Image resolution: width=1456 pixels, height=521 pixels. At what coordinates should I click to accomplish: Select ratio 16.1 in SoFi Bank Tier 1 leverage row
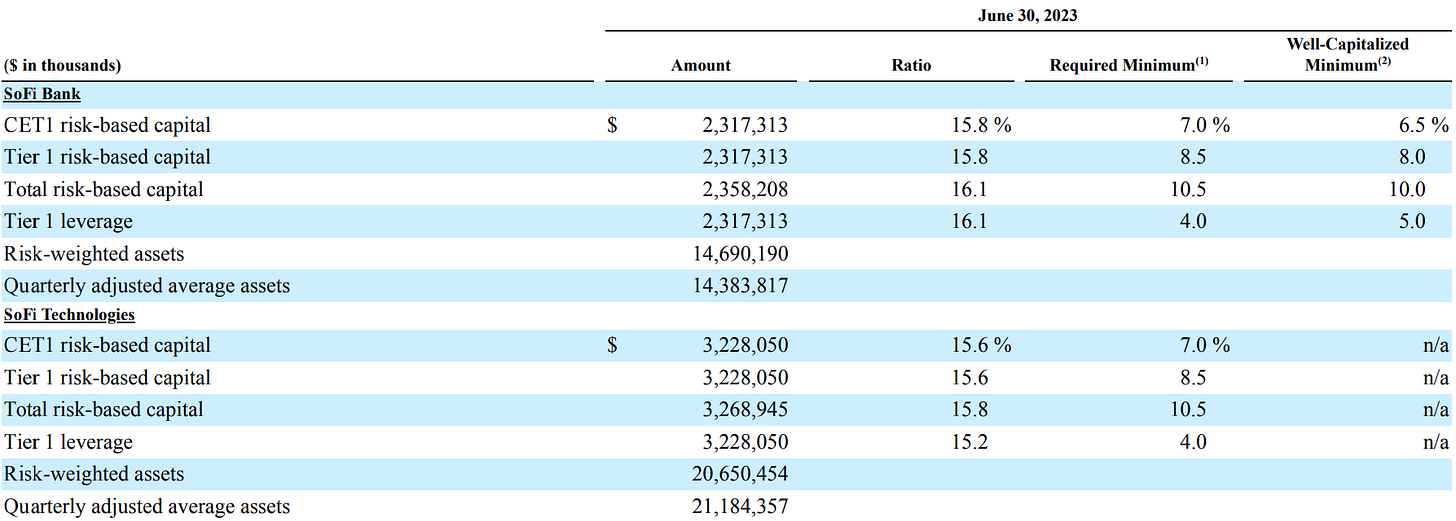click(969, 221)
